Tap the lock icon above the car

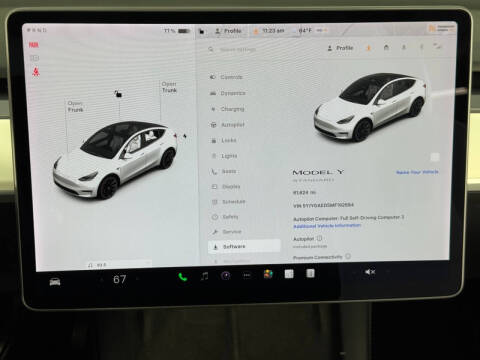pyautogui.click(x=118, y=94)
